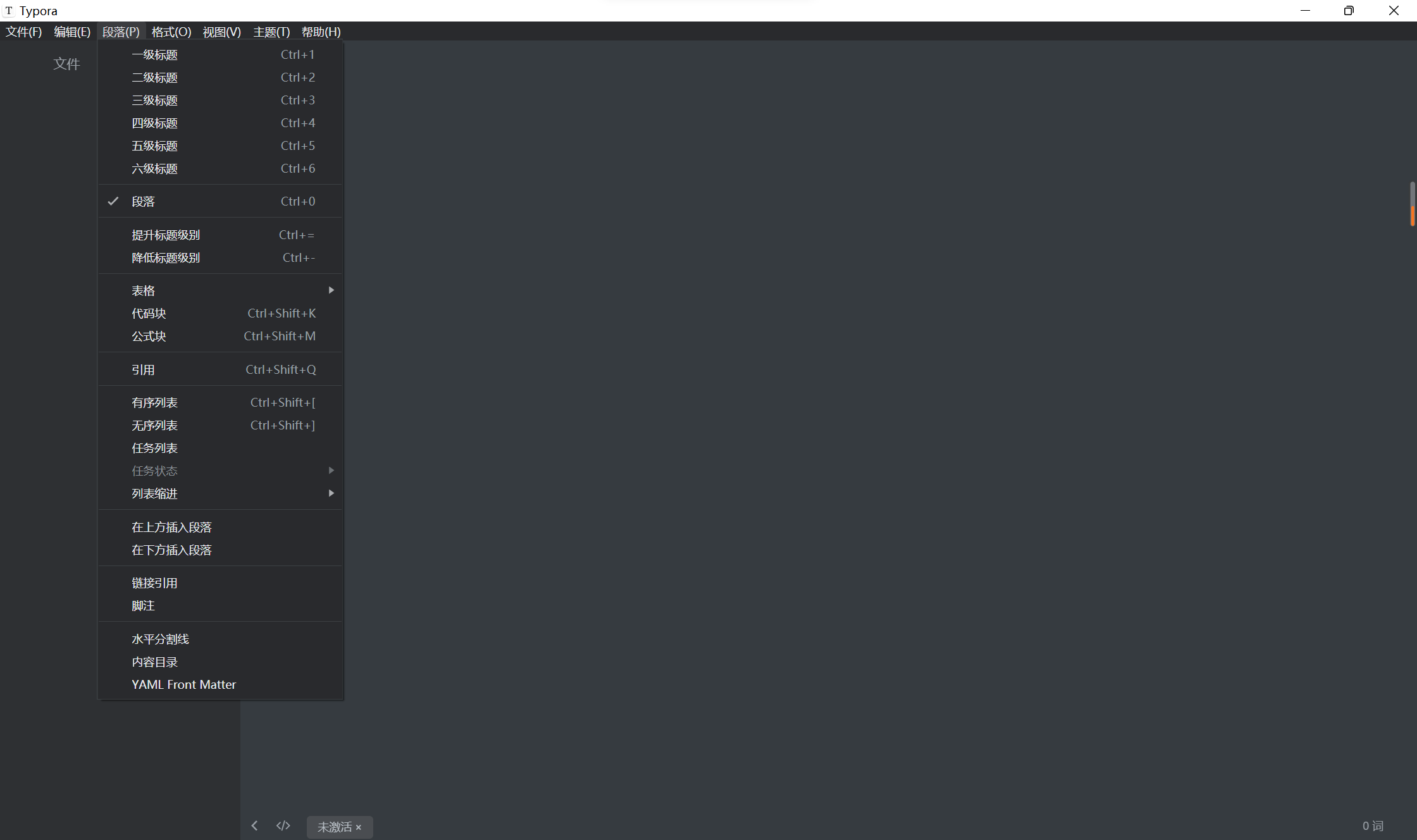
Task: Insert a 无序列表 unordered list
Action: 220,425
